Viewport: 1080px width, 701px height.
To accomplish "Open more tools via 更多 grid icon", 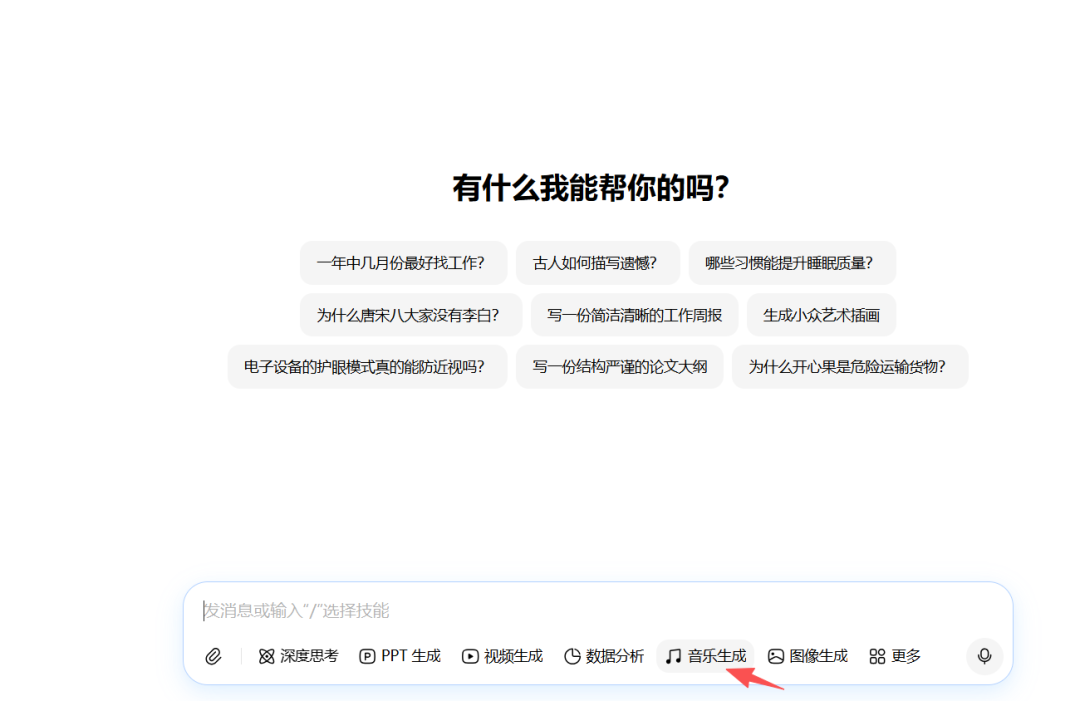I will pos(878,656).
